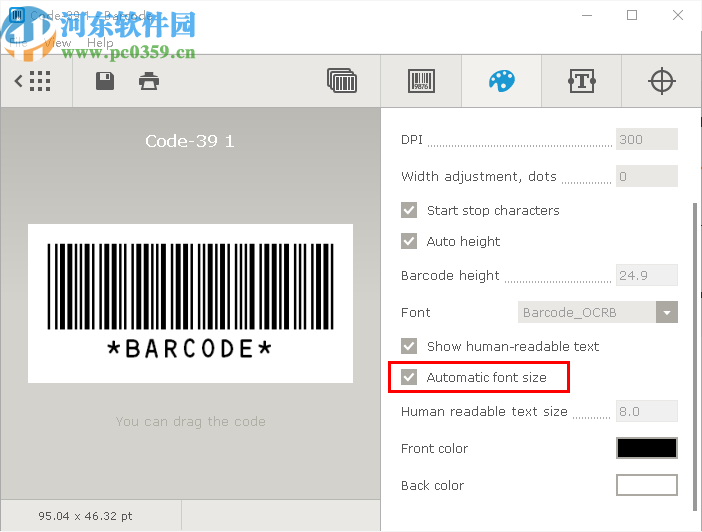Open the File menu

pos(18,43)
